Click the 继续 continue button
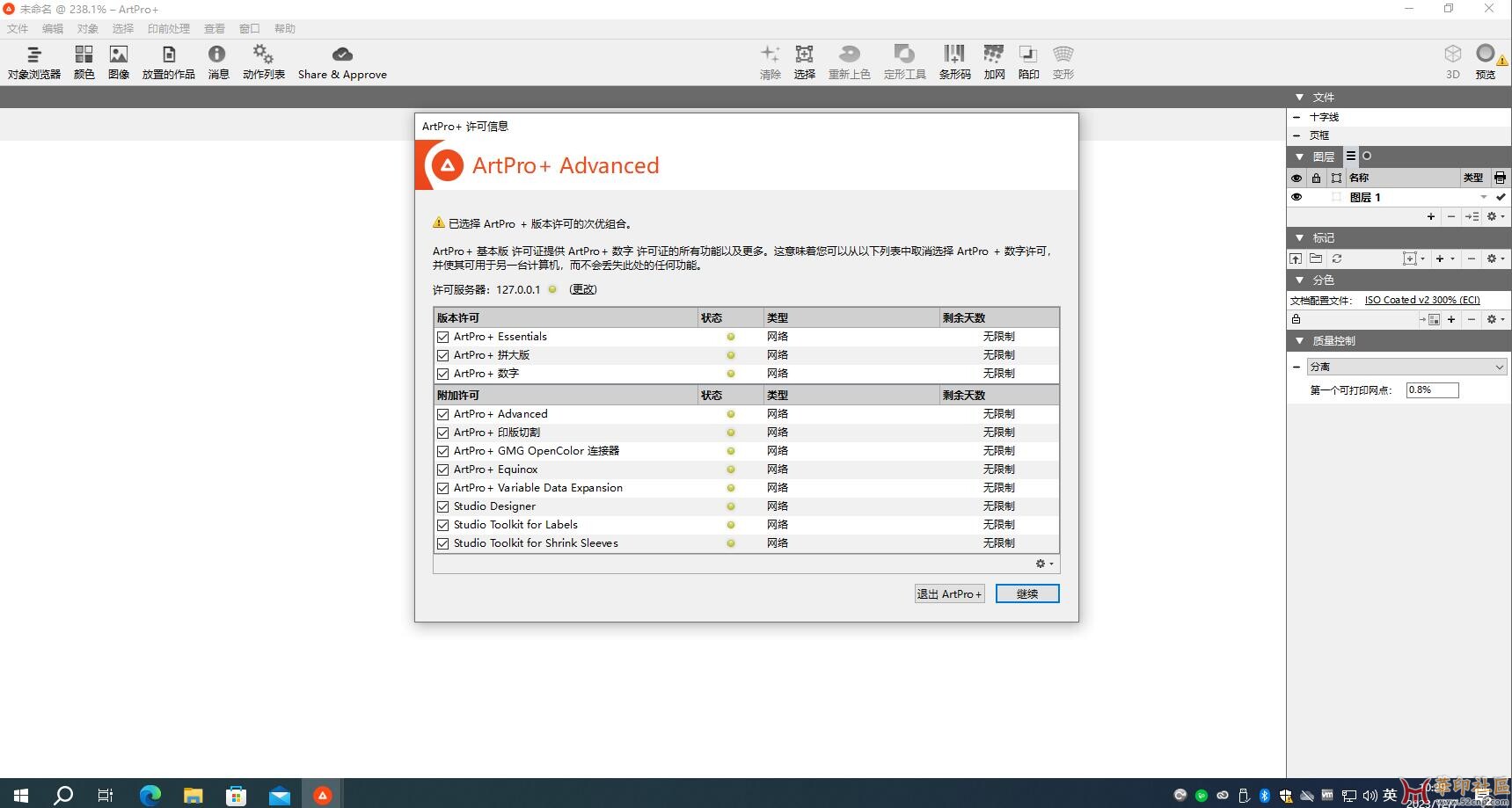The image size is (1512, 808). (x=1026, y=593)
